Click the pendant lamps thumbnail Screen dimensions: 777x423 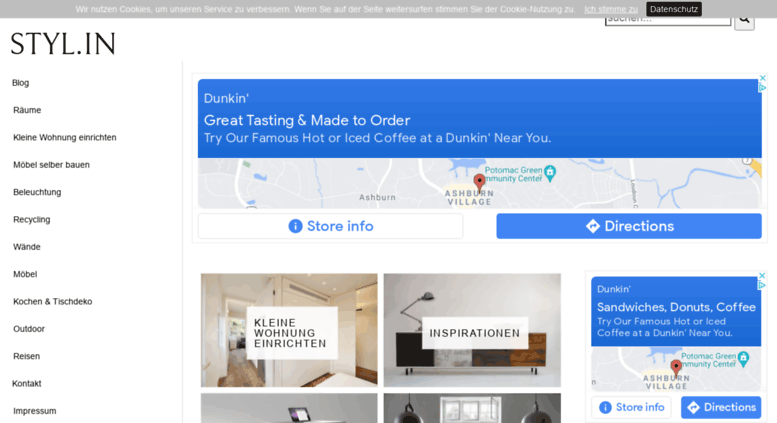tap(472, 408)
